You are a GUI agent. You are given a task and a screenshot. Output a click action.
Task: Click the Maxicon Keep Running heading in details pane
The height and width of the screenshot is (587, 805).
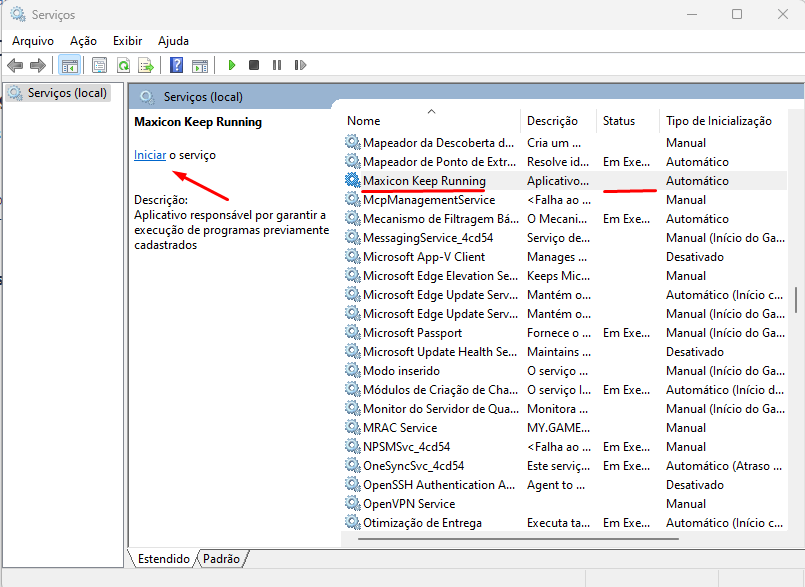point(198,122)
